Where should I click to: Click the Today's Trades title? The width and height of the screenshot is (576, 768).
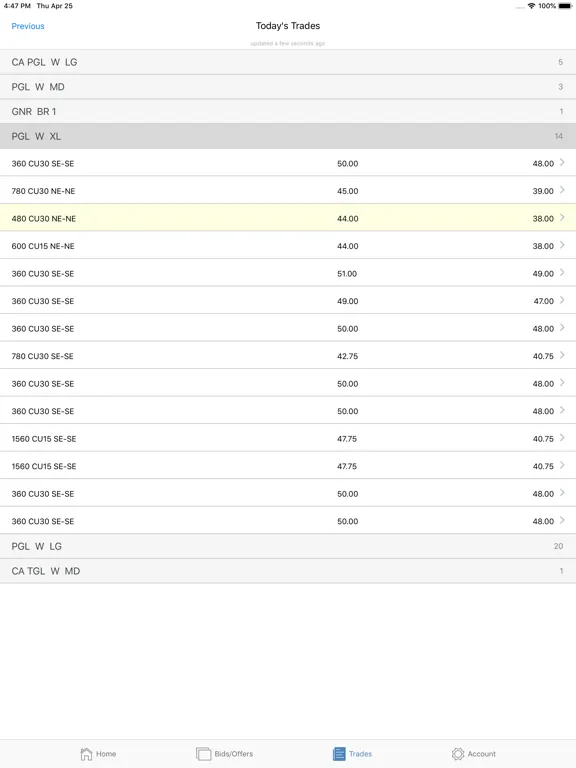288,26
